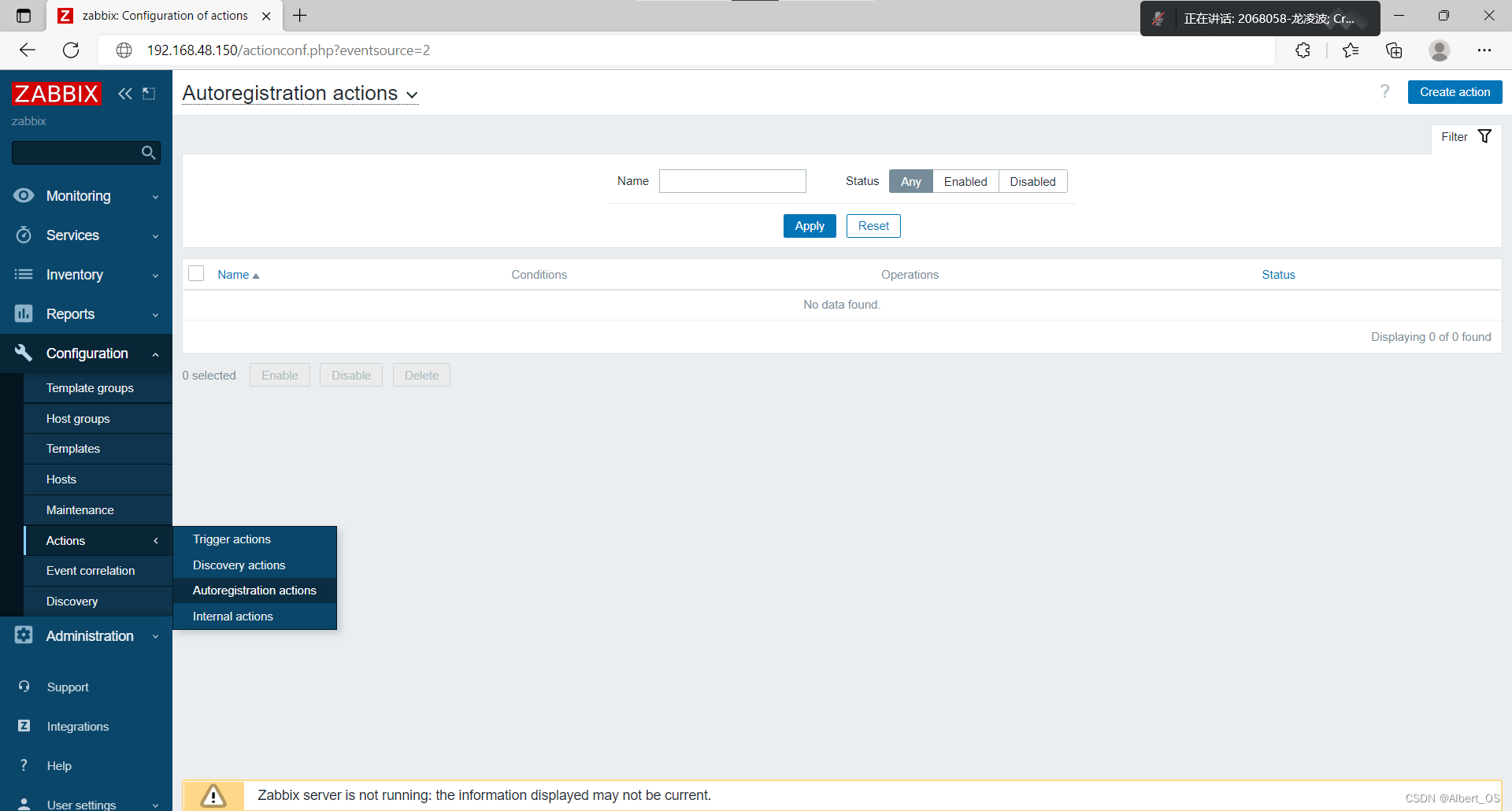
Task: Select Discovery actions from submenu
Action: (x=254, y=565)
